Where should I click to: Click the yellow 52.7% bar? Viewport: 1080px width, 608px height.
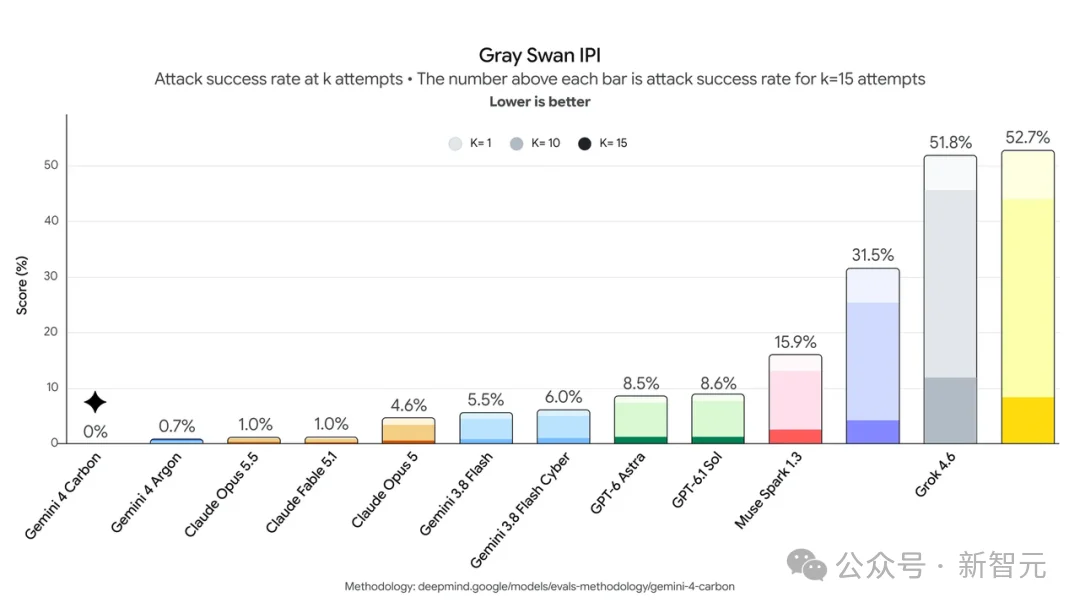[1028, 297]
